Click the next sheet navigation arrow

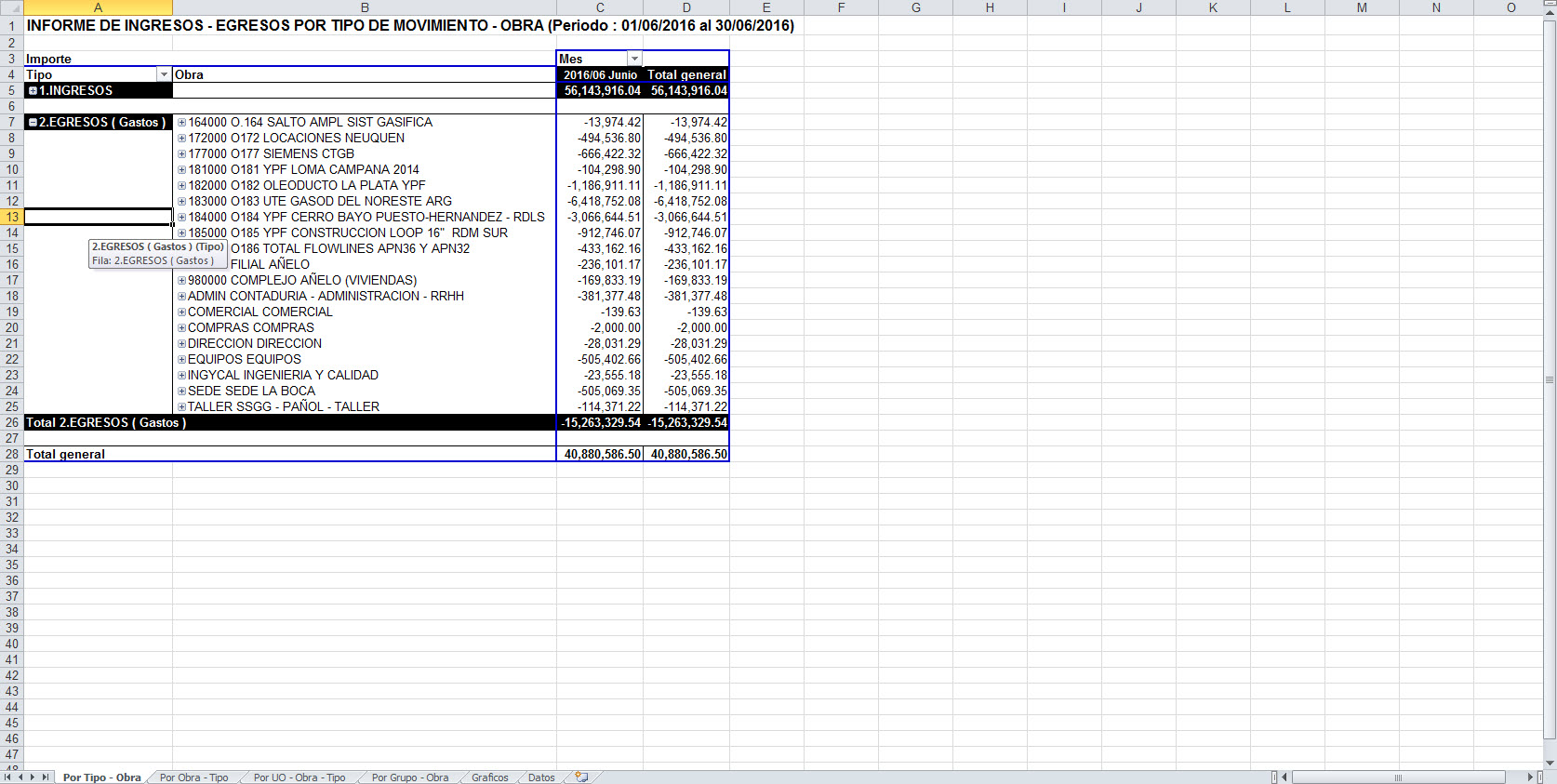(32, 777)
